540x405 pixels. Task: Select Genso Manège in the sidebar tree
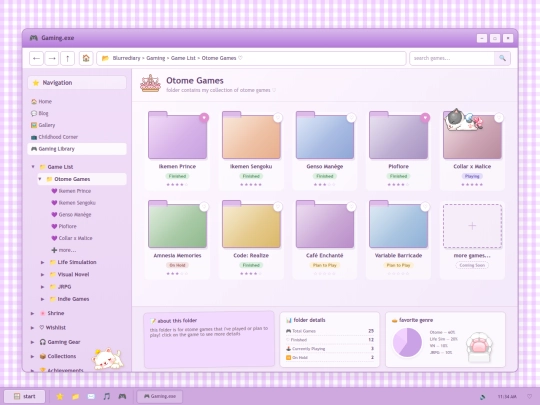[71, 215]
